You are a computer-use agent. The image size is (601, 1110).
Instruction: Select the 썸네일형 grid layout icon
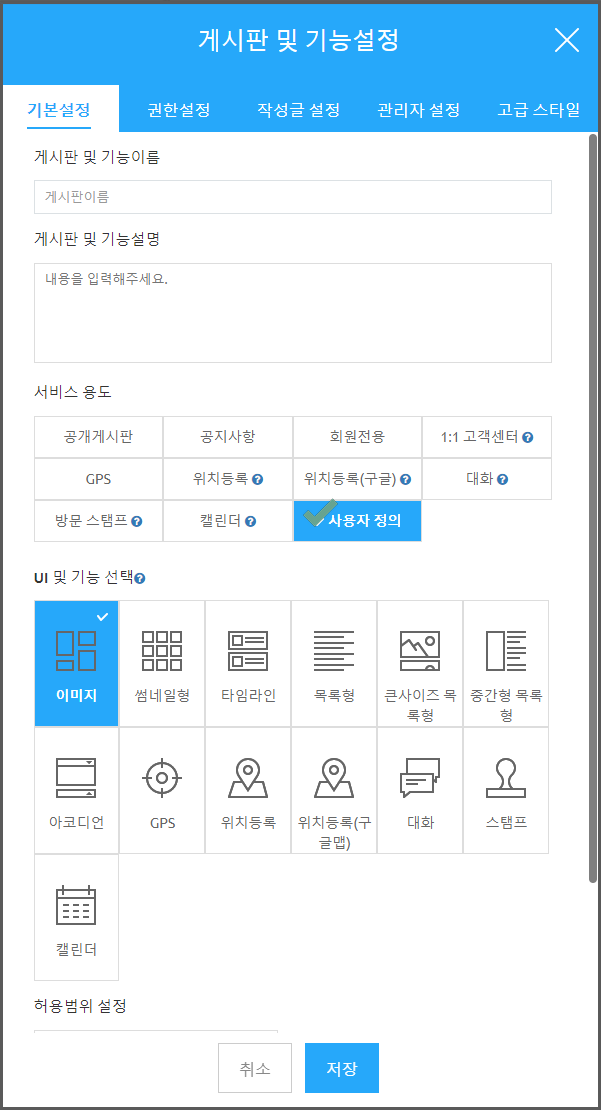[162, 651]
